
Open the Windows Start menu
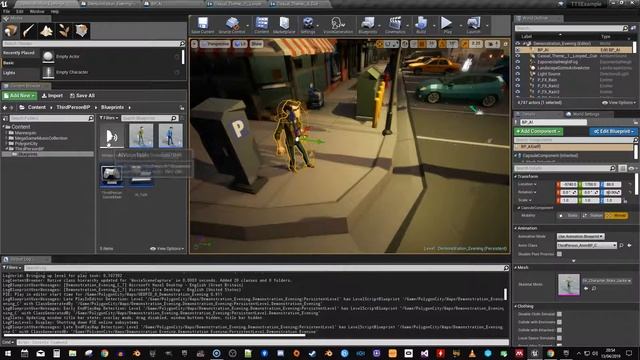click(x=8, y=353)
